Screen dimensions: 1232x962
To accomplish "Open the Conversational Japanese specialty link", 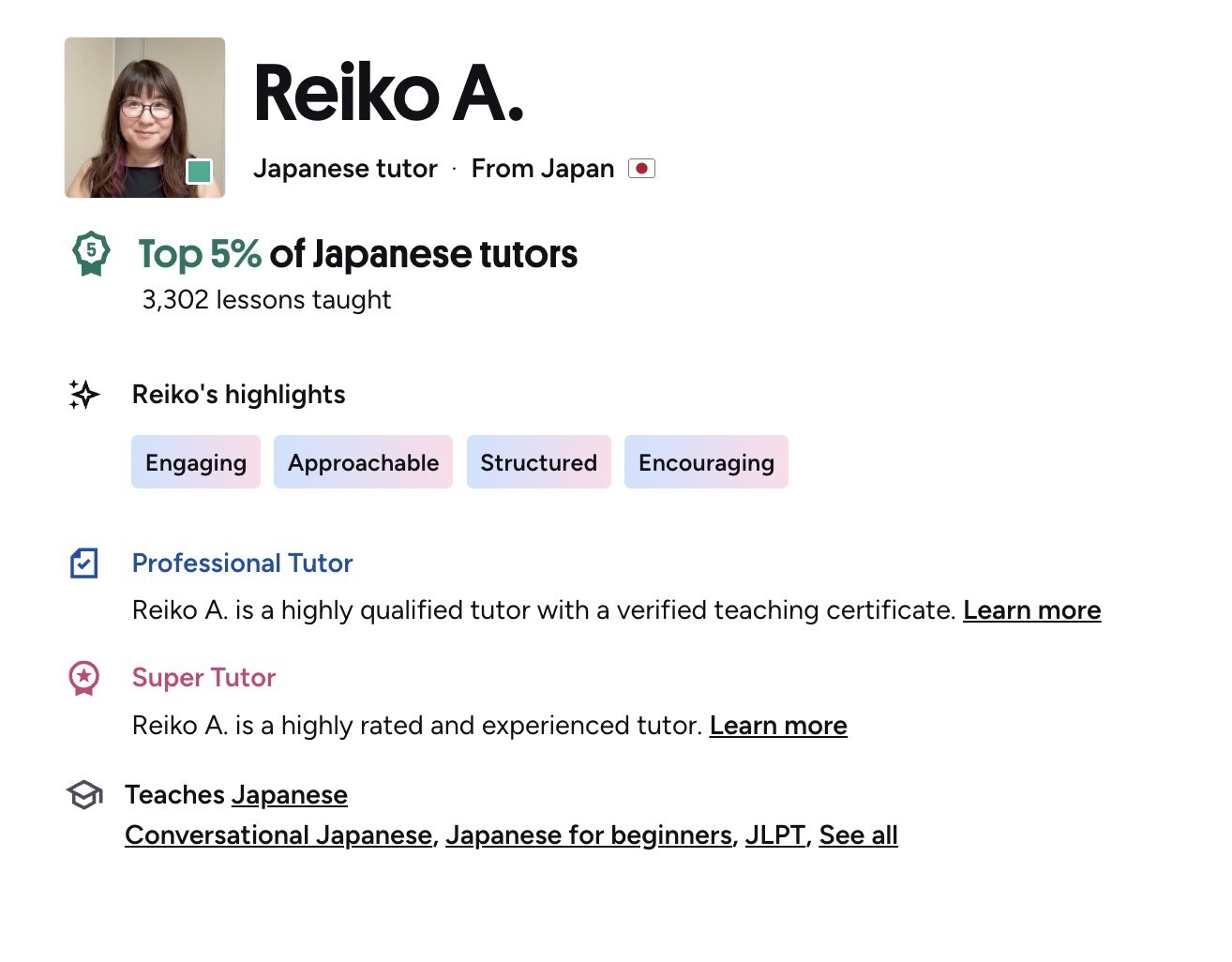I will coord(278,835).
